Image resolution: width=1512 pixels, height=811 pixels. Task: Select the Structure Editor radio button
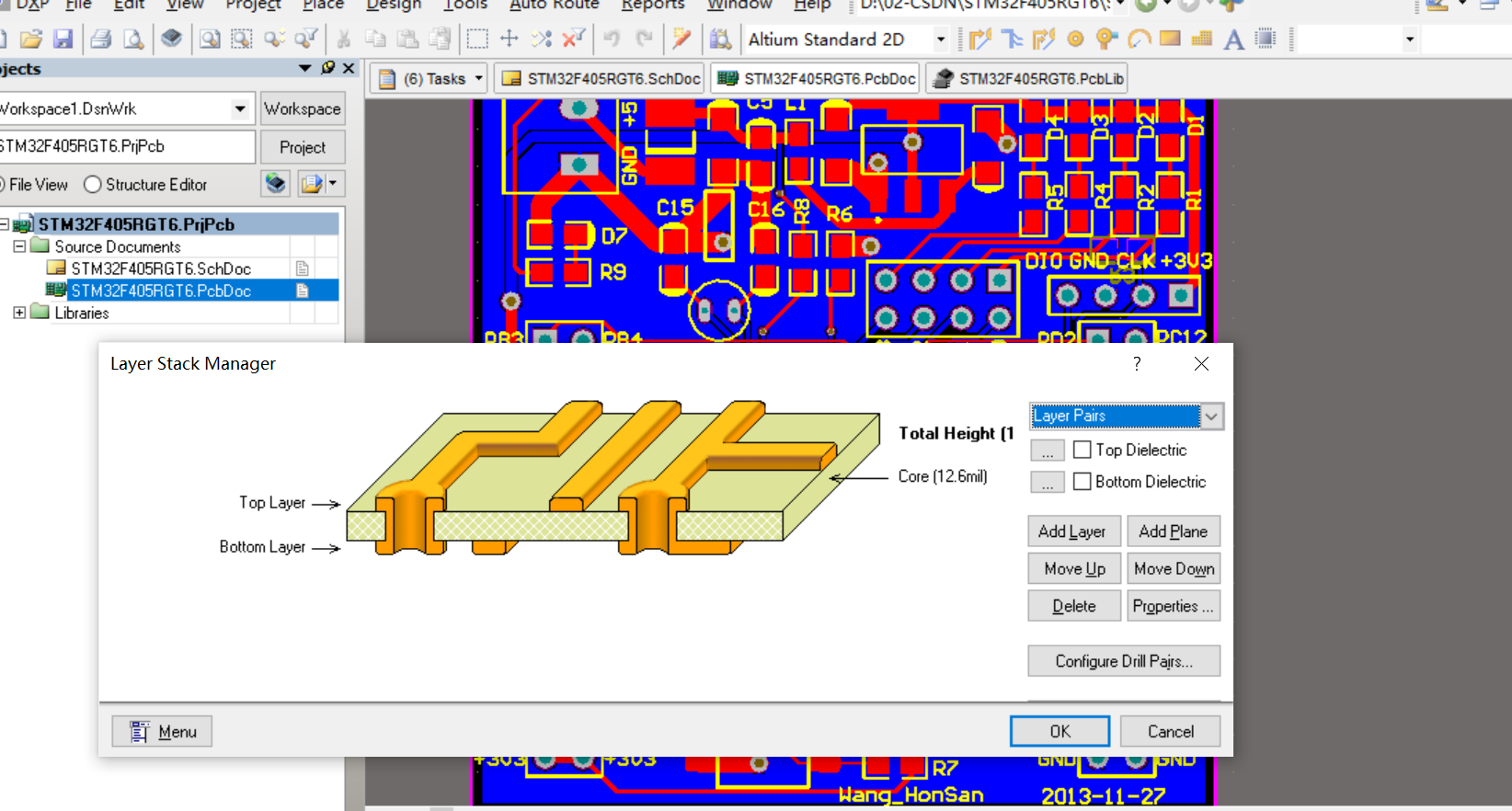92,185
